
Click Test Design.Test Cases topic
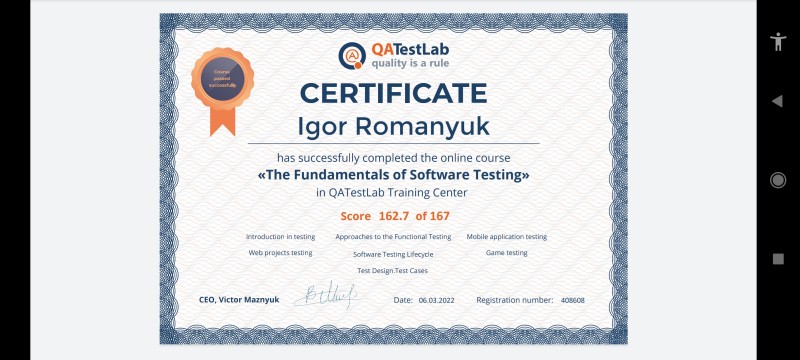(392, 271)
